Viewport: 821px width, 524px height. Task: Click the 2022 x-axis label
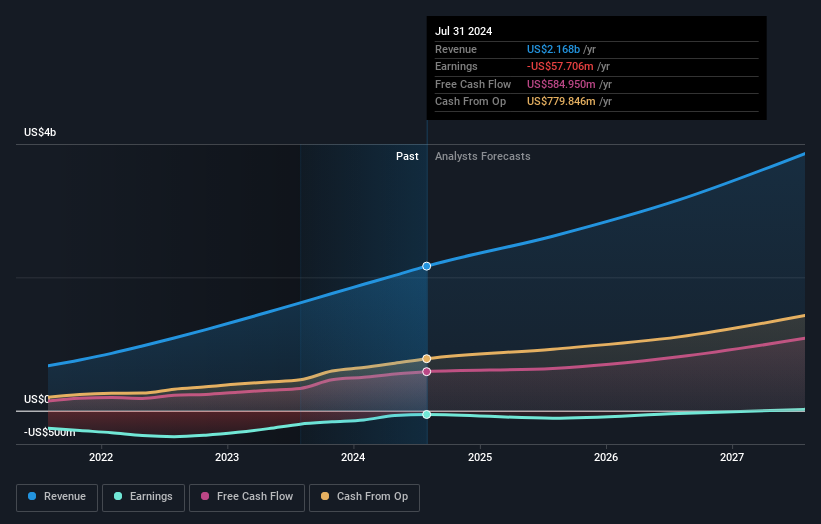tap(101, 458)
